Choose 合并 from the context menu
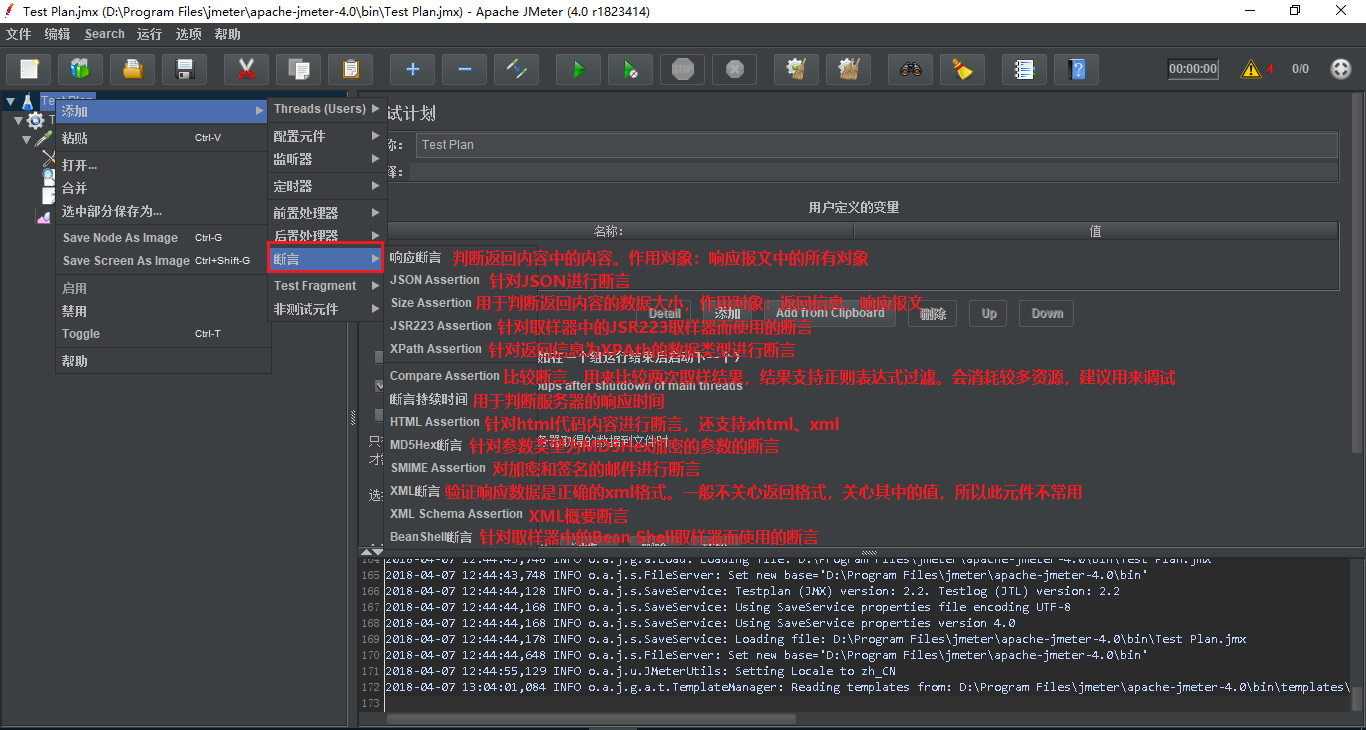Viewport: 1366px width, 730px height. pos(163,188)
